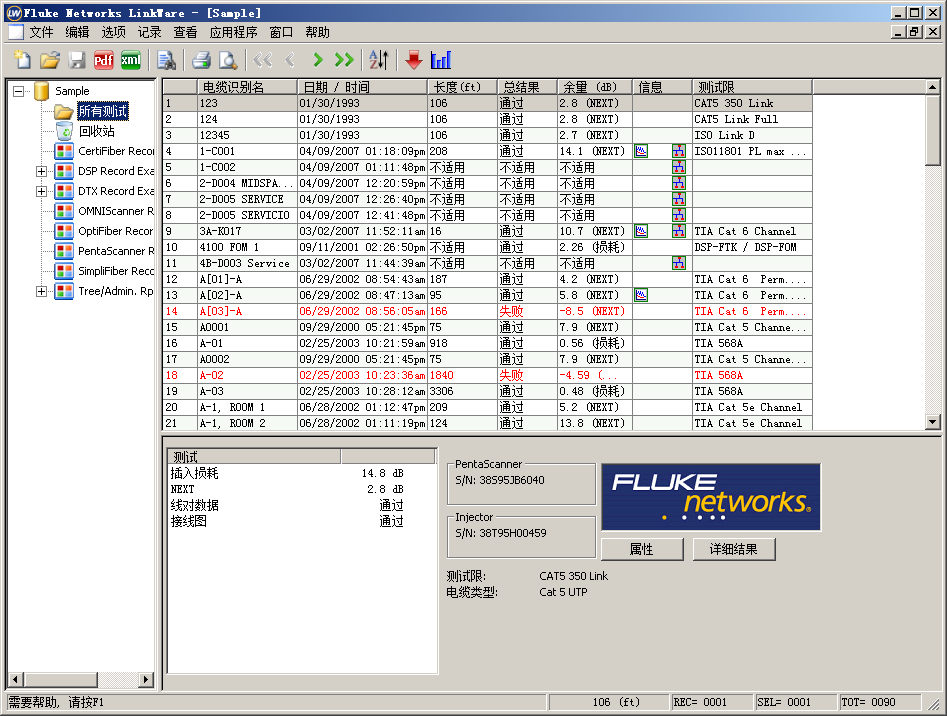Go to next record green arrow
This screenshot has width=947, height=716.
coord(318,60)
